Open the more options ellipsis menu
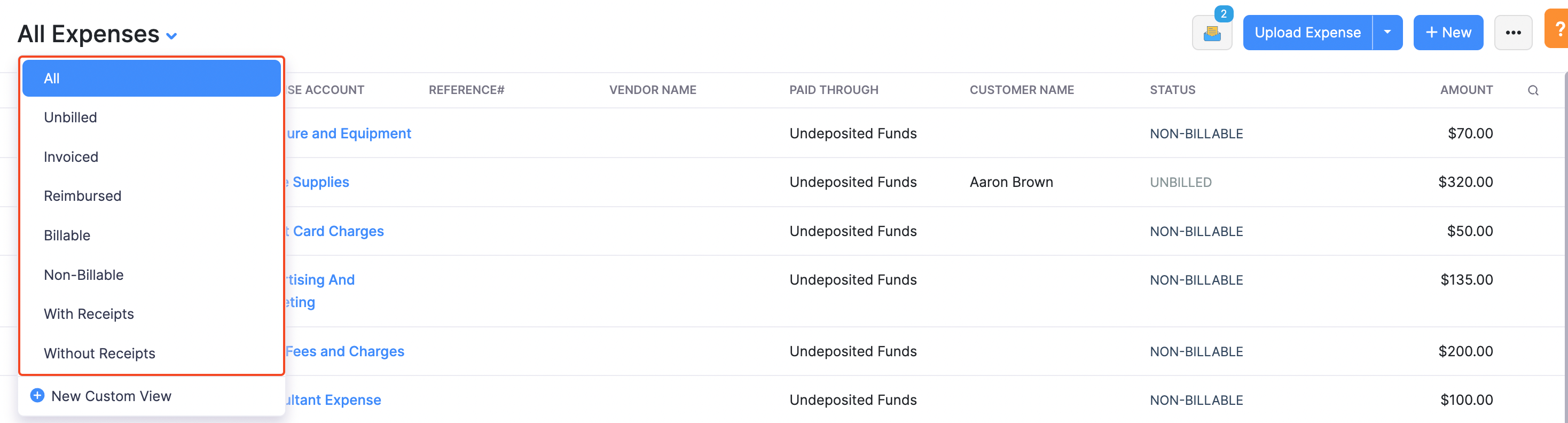 (1514, 32)
